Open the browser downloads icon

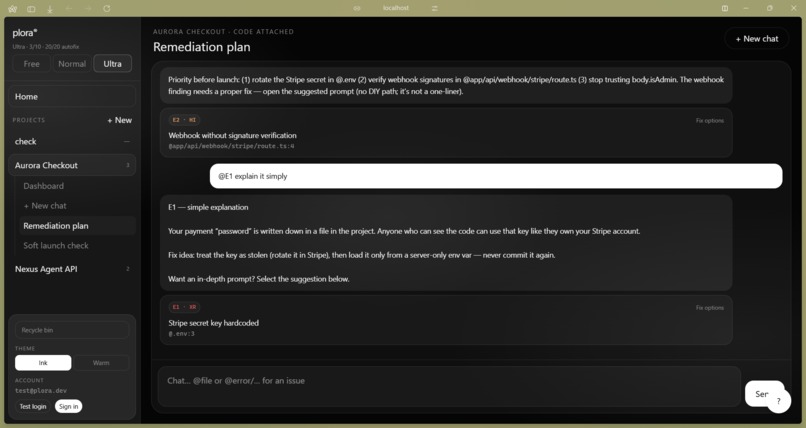click(50, 9)
